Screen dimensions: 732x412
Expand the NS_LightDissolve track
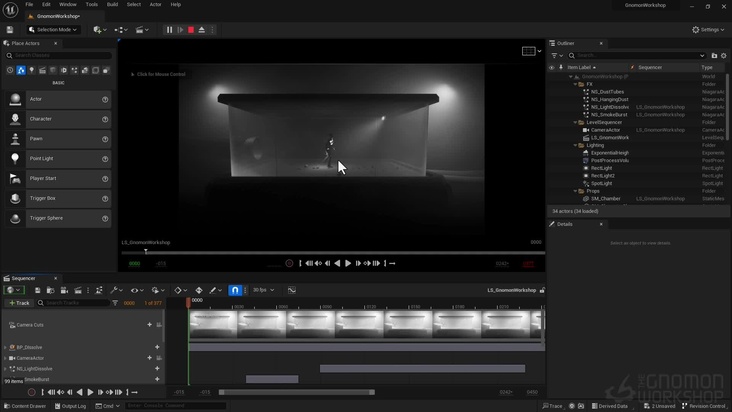coord(5,369)
